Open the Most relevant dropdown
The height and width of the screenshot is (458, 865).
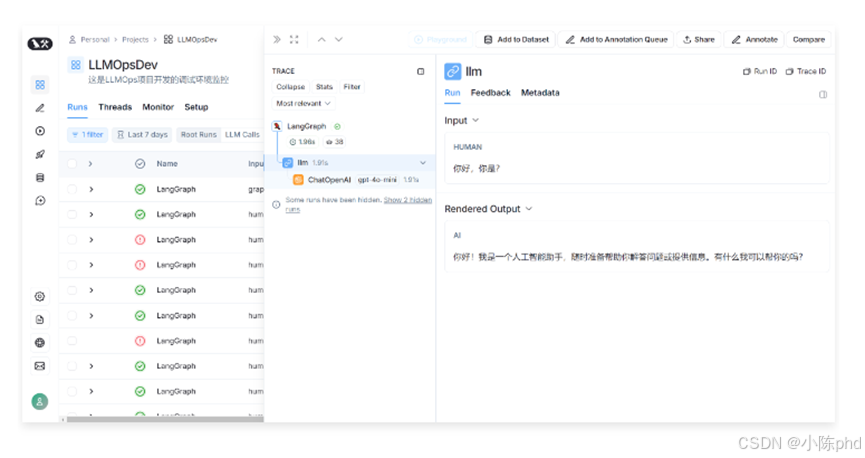point(303,103)
